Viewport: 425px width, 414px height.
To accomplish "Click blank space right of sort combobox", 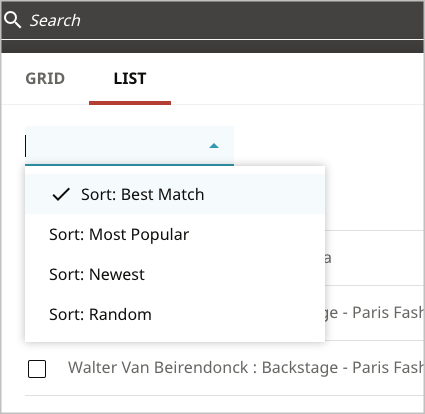I will [328, 146].
